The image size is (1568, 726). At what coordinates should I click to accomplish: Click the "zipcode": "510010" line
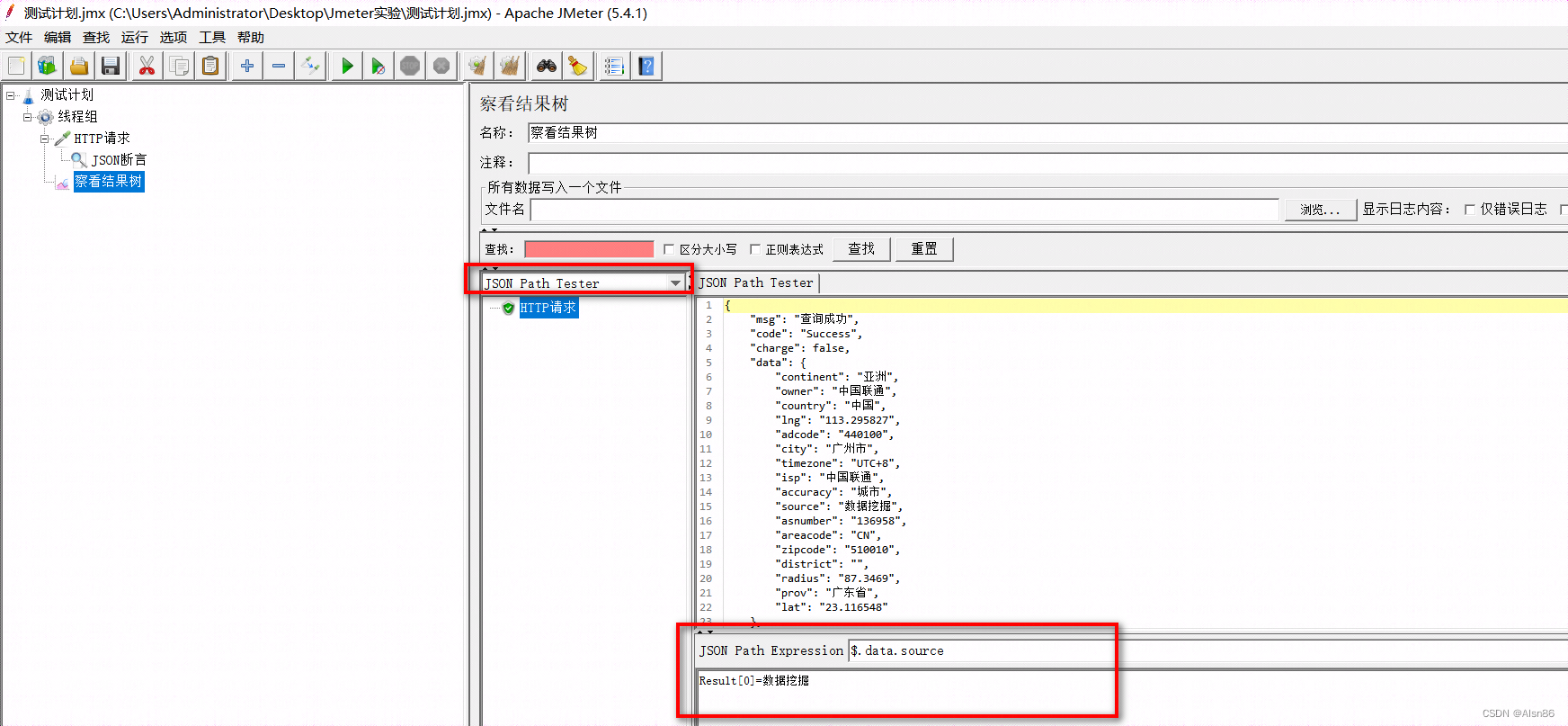click(837, 550)
